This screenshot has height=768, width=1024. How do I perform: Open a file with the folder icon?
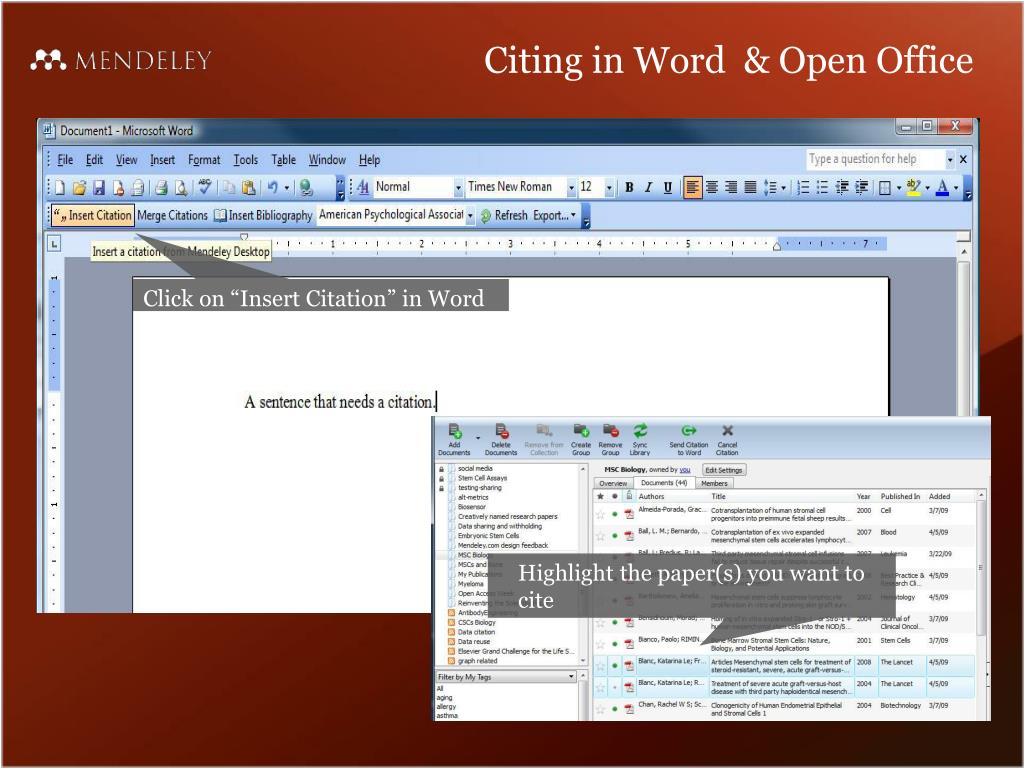79,188
